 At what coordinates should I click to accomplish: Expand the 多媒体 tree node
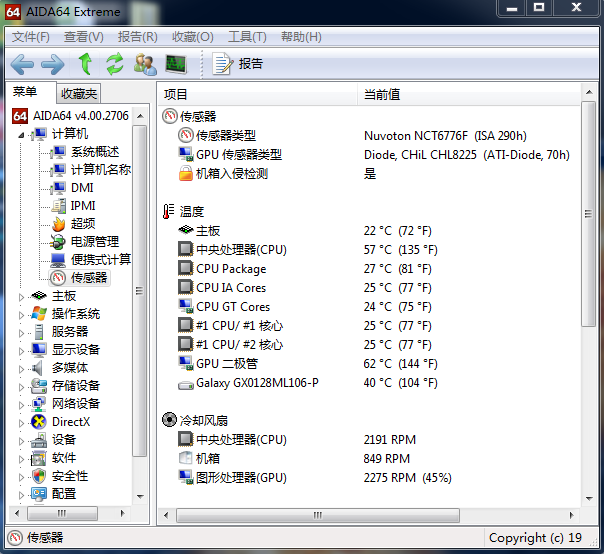tap(21, 369)
